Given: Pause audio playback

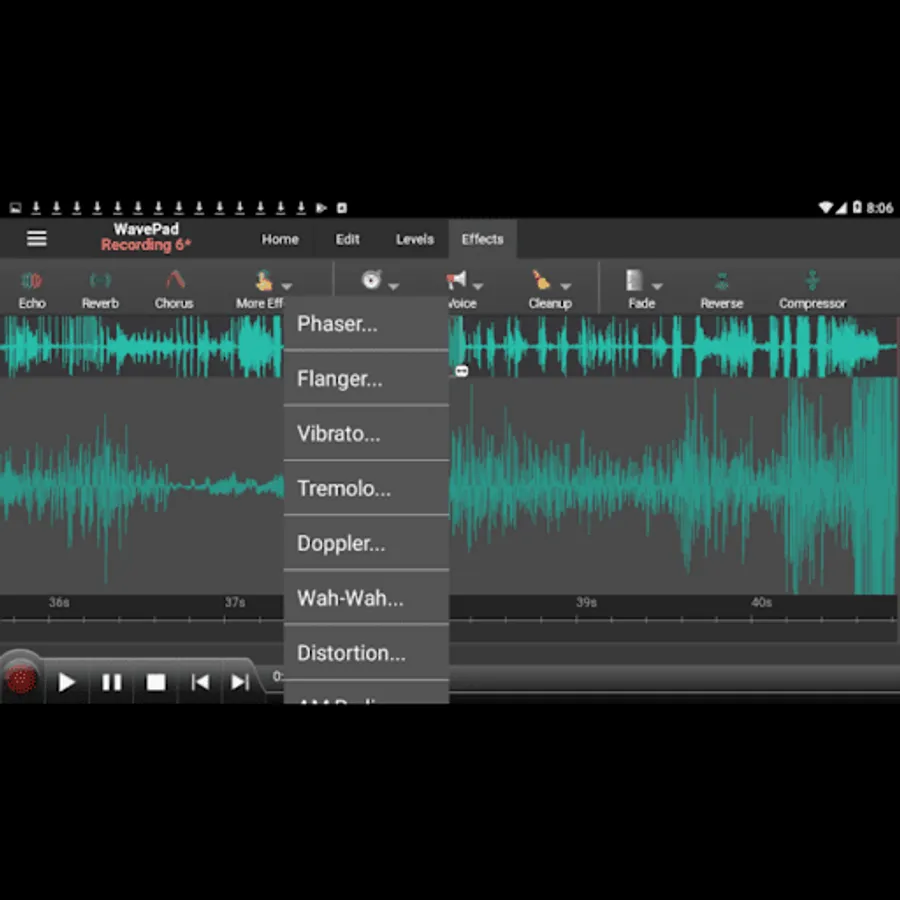Looking at the screenshot, I should click(x=112, y=681).
